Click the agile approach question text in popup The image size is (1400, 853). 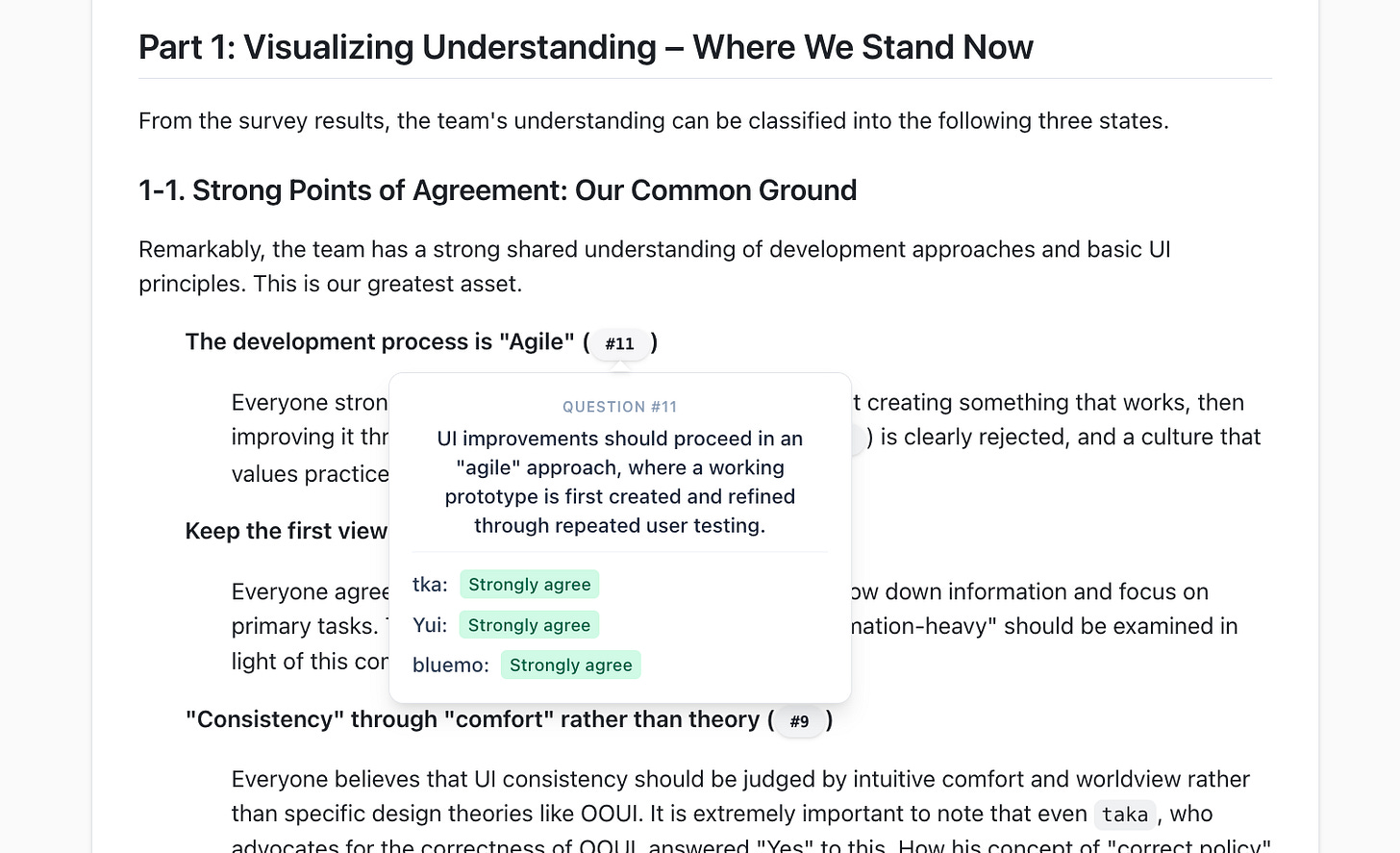click(x=620, y=482)
